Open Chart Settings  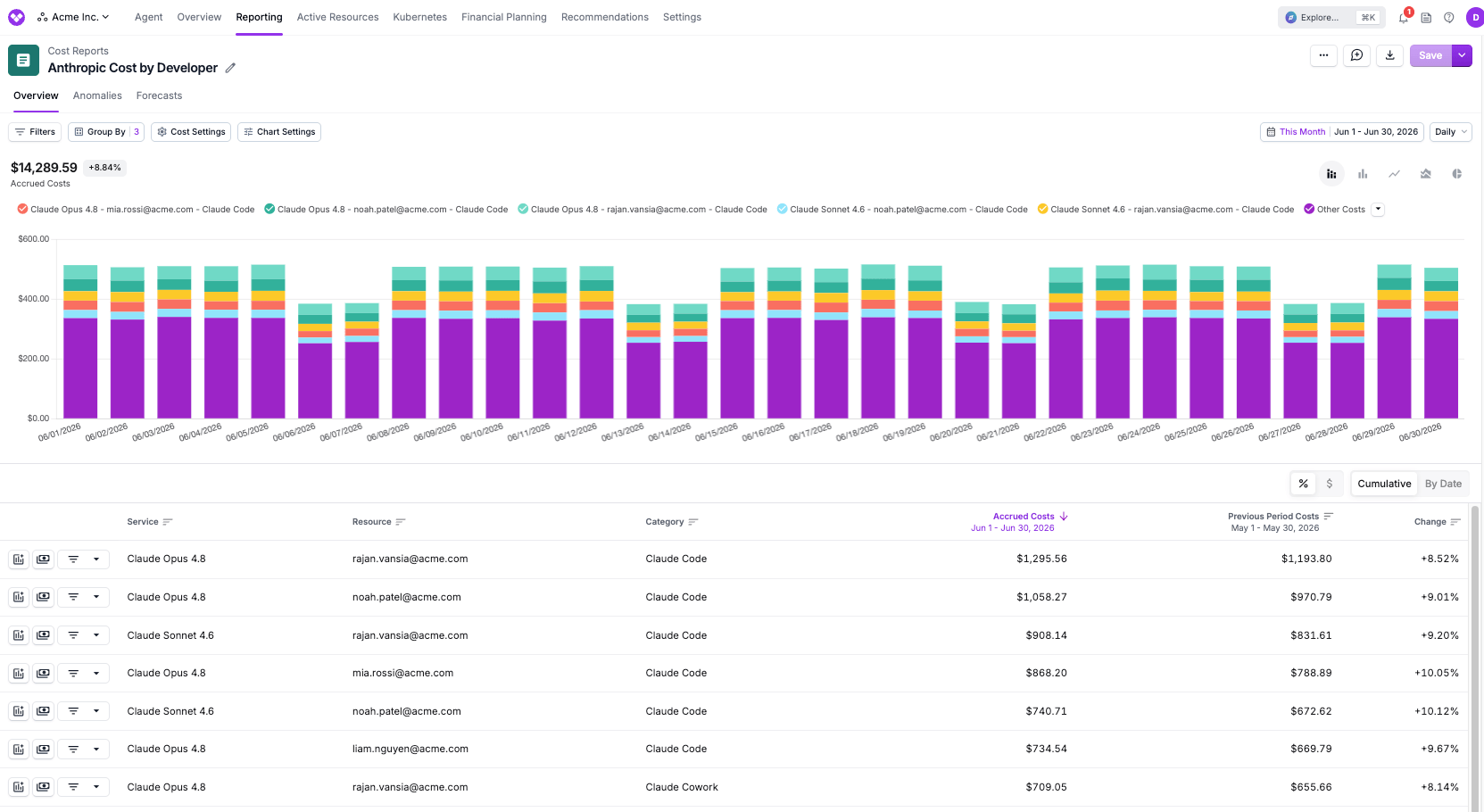point(279,132)
